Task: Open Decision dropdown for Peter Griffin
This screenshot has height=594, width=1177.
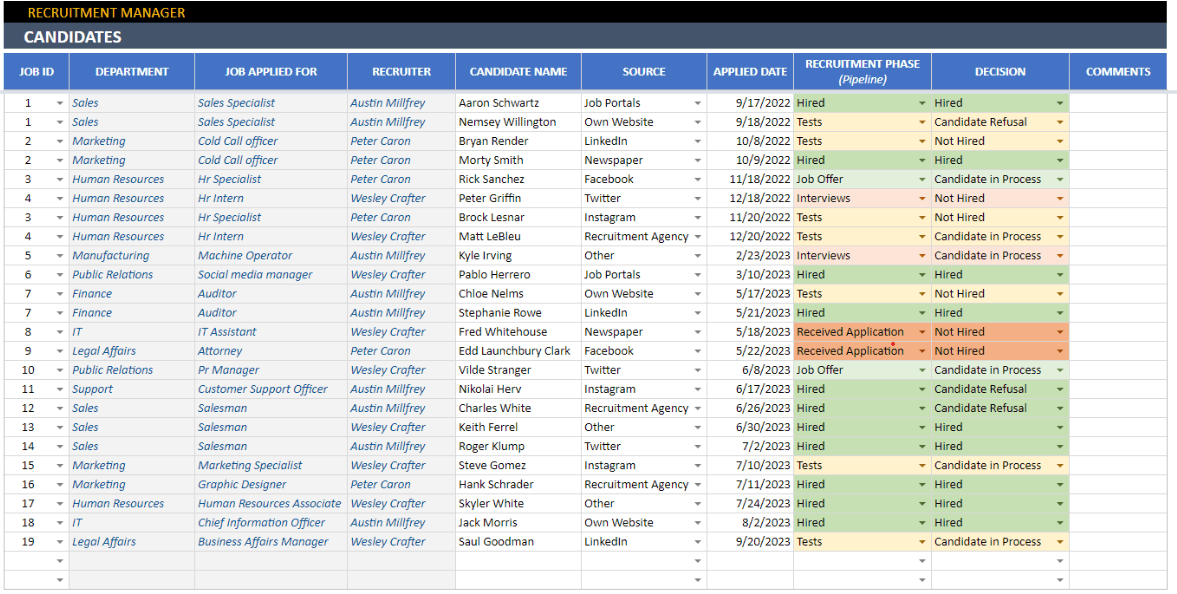Action: (1061, 198)
